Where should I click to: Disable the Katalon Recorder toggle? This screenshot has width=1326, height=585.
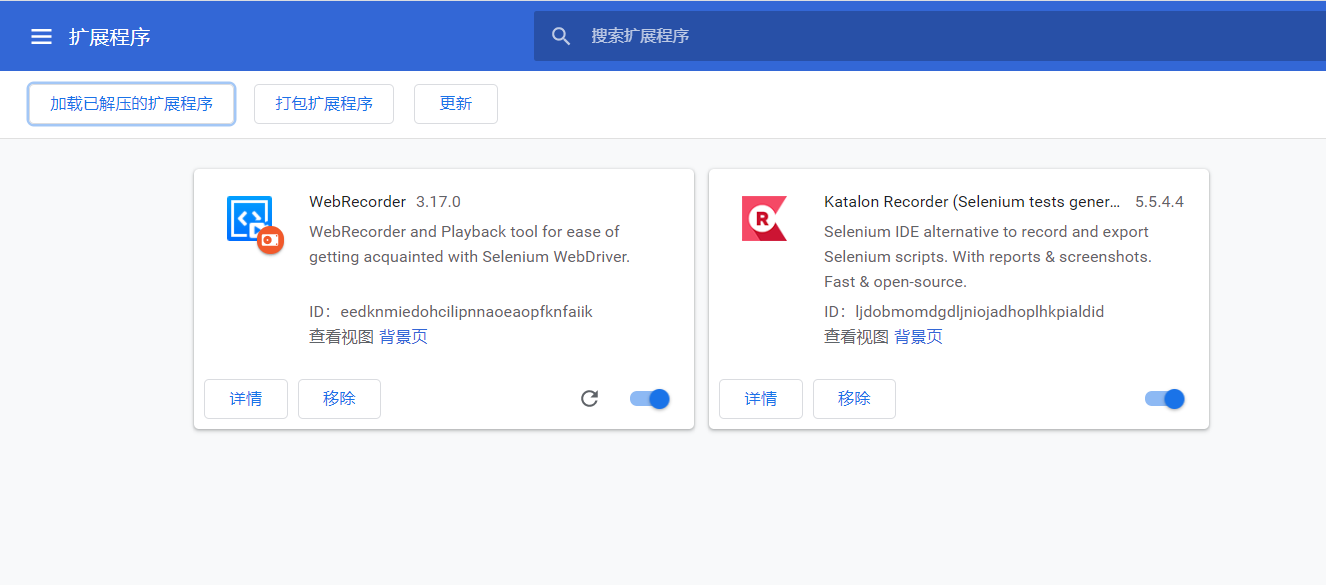(1165, 399)
